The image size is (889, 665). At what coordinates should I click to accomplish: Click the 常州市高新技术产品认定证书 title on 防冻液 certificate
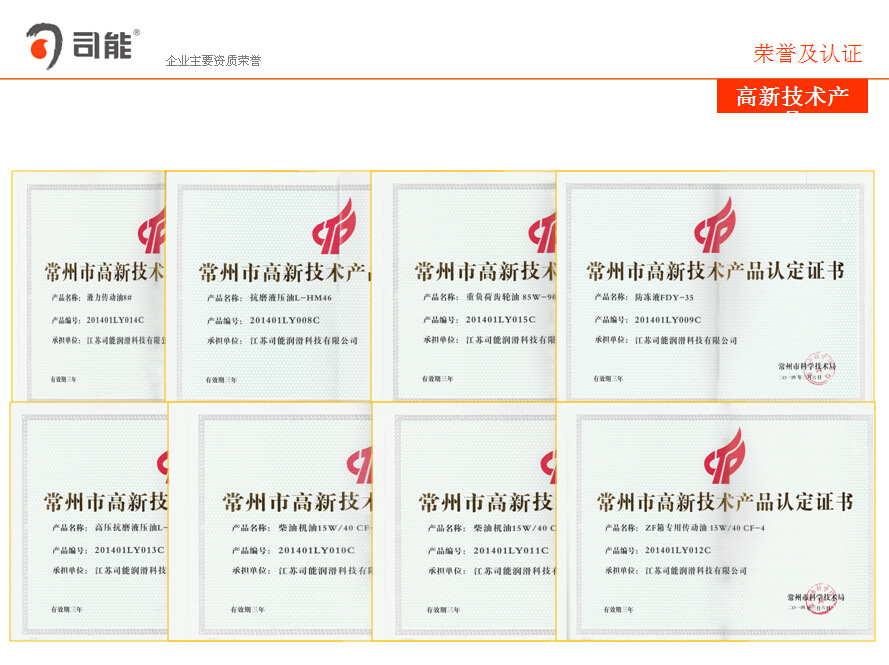click(x=715, y=271)
